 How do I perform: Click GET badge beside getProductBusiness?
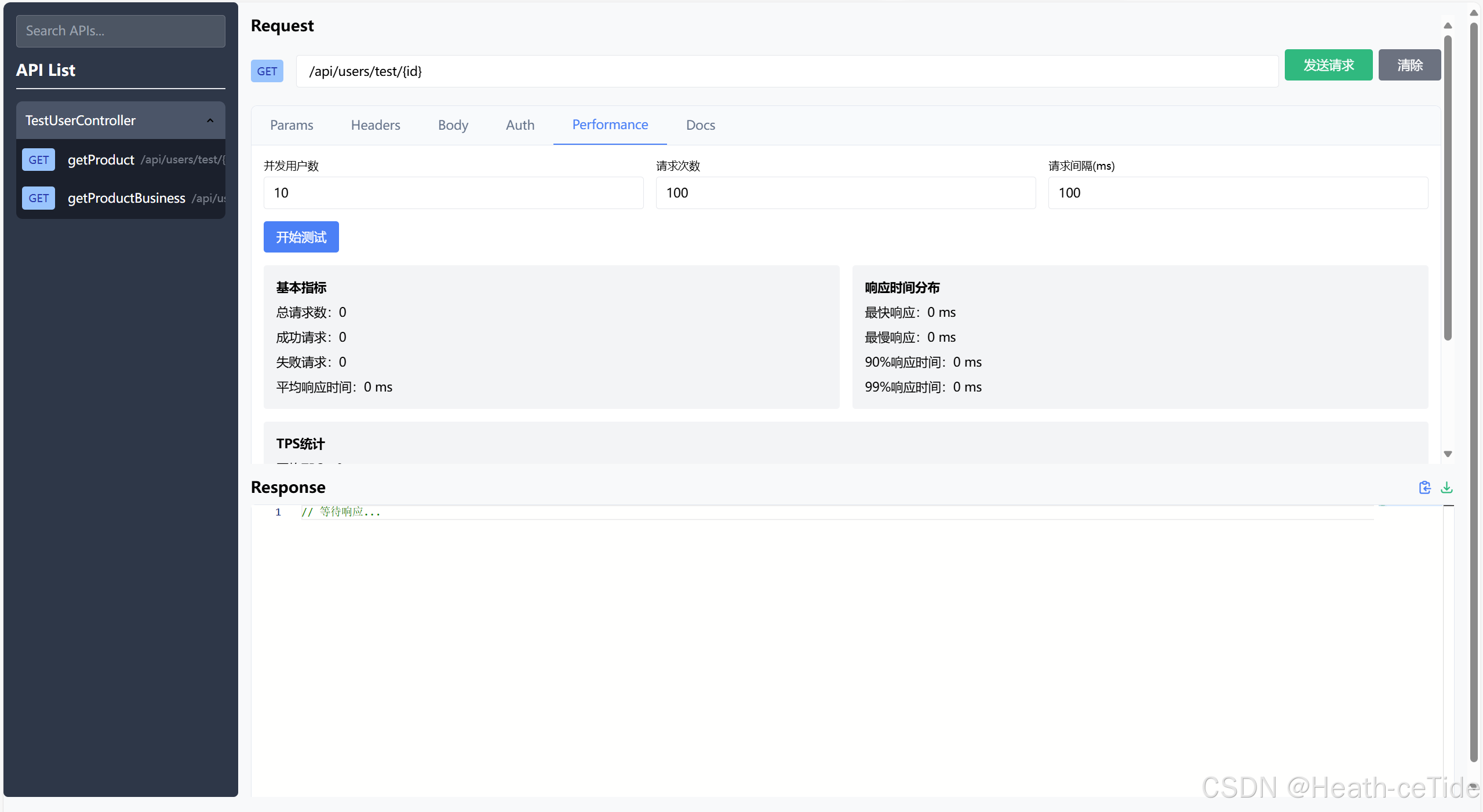click(x=38, y=198)
